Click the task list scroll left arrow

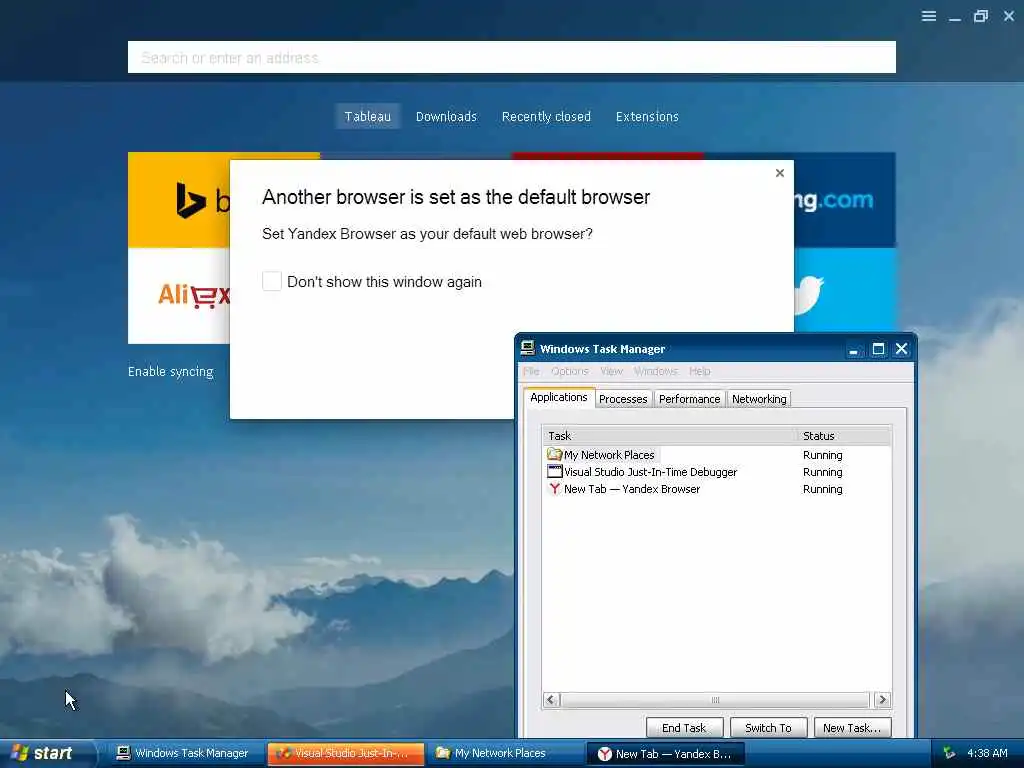[x=551, y=700]
